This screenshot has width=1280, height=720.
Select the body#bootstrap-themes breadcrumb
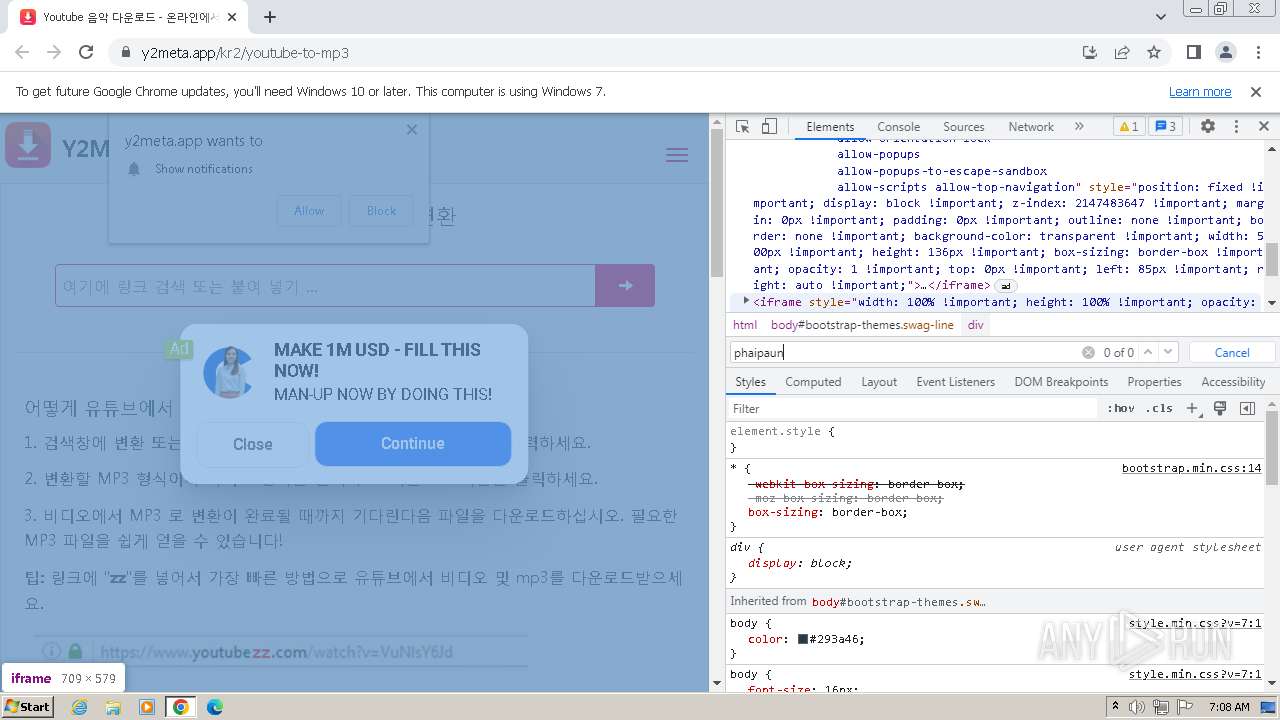[x=862, y=325]
